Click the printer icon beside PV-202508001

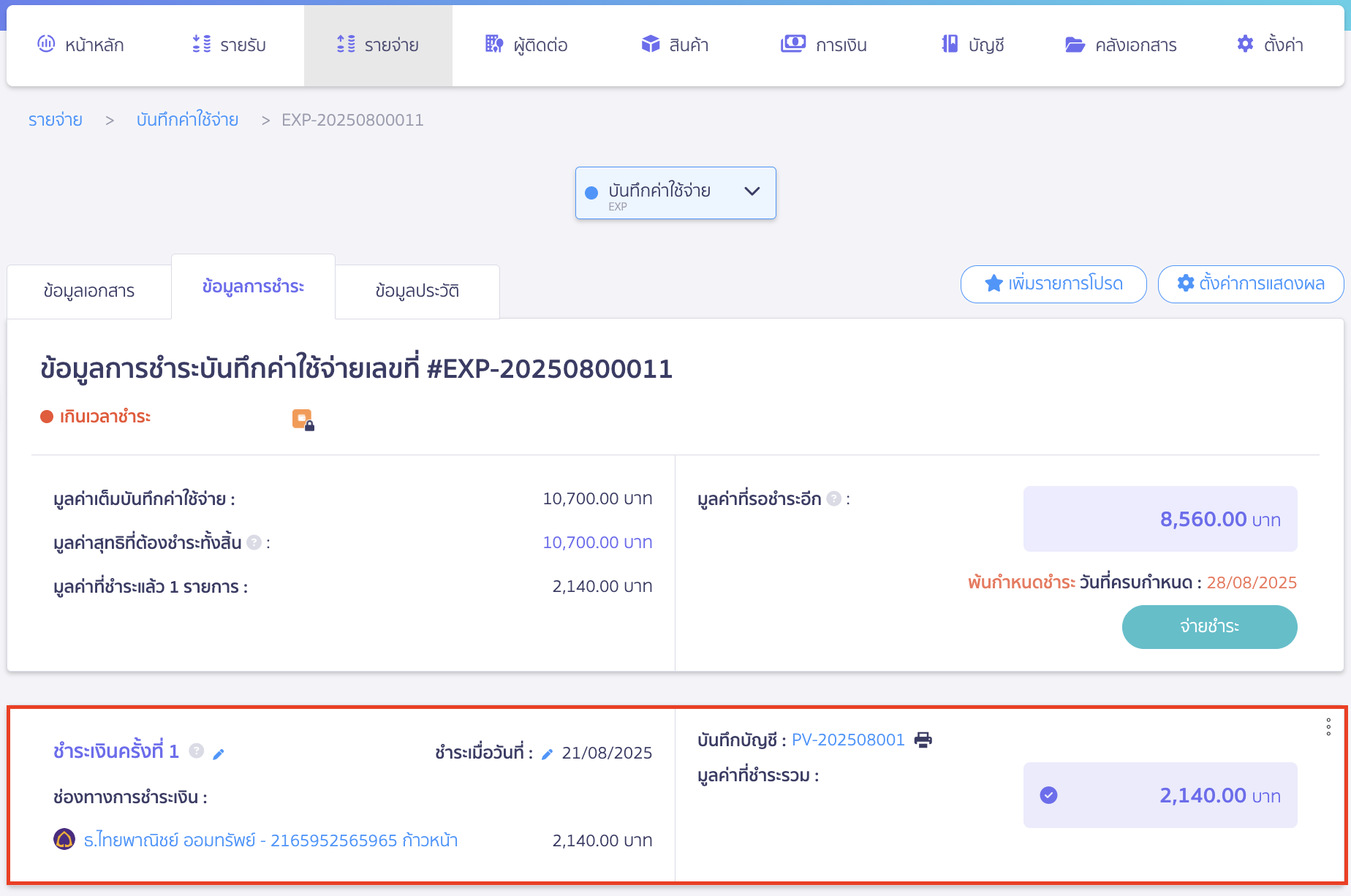[923, 740]
